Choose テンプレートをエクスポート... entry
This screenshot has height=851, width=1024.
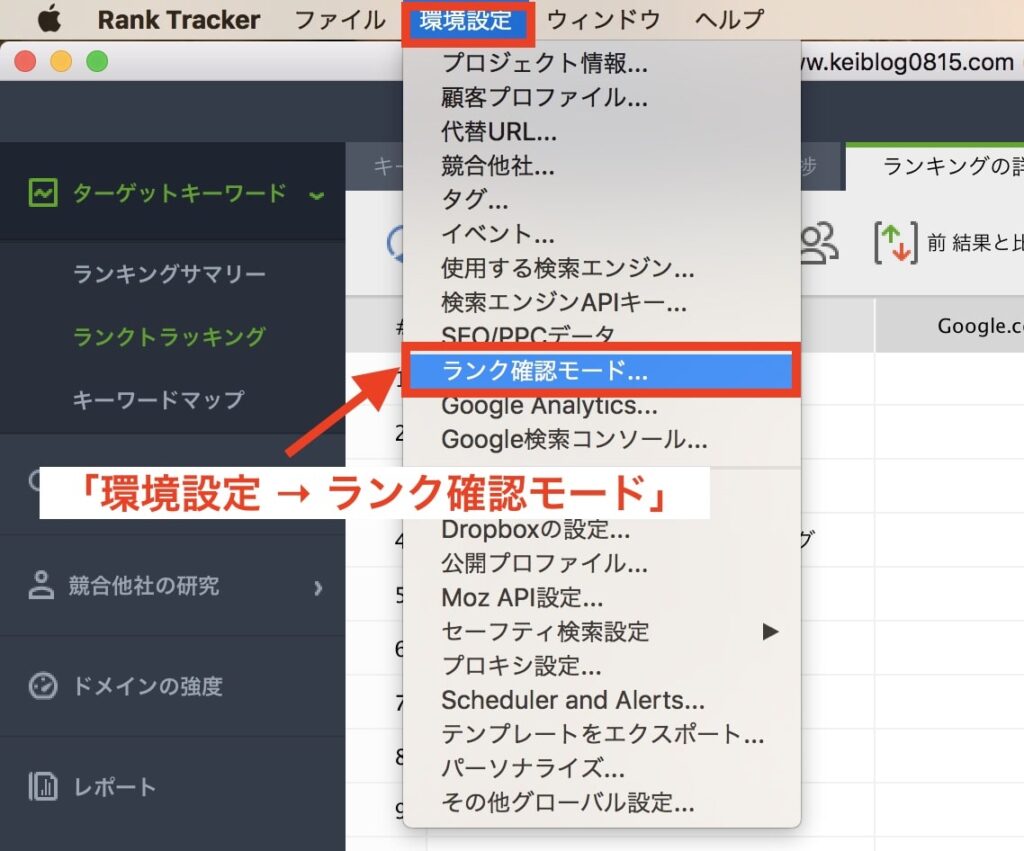603,734
